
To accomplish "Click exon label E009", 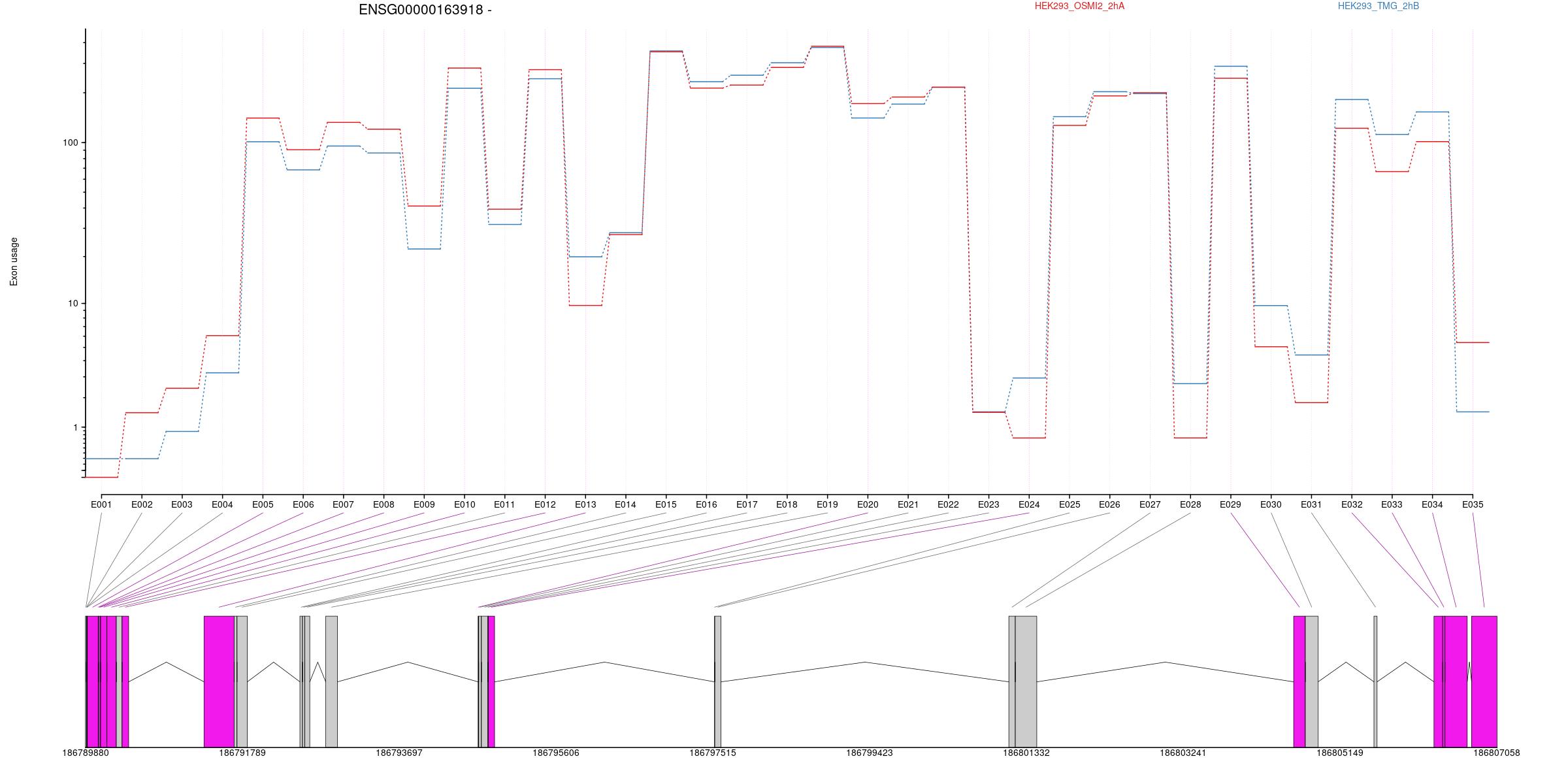I will (x=424, y=504).
